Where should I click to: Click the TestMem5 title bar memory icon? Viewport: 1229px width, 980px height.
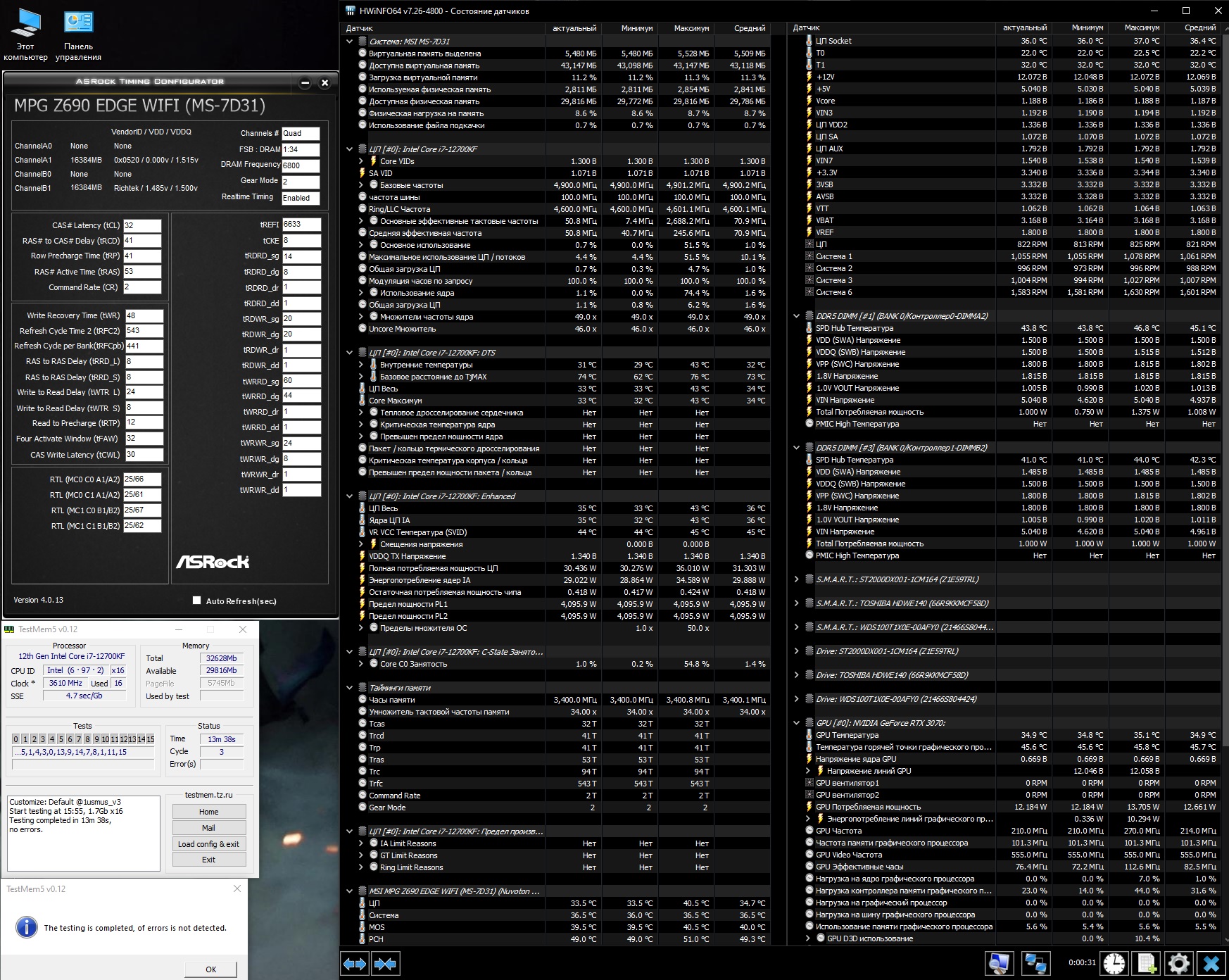coord(9,629)
